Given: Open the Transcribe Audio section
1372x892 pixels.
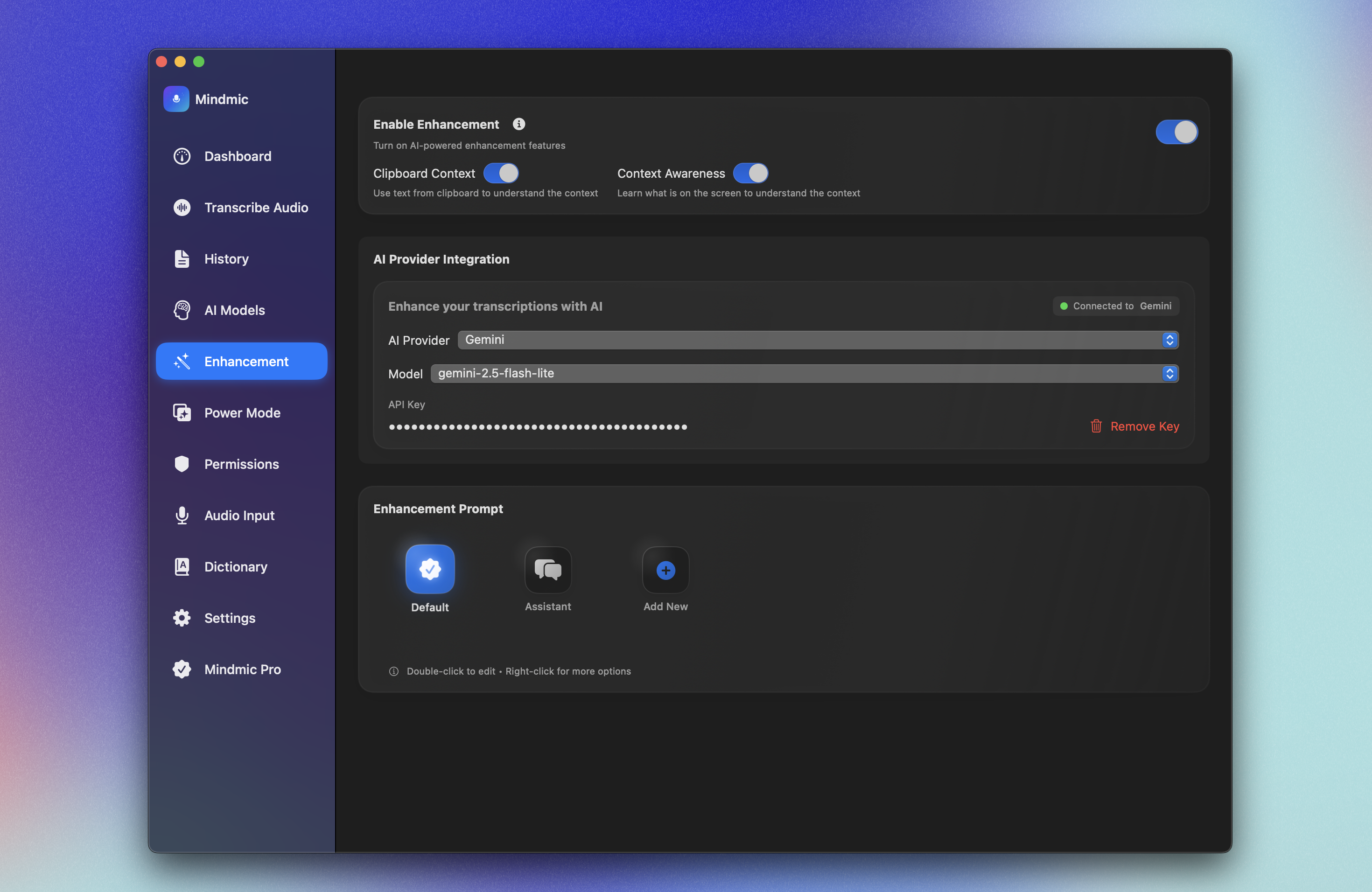Looking at the screenshot, I should (242, 208).
